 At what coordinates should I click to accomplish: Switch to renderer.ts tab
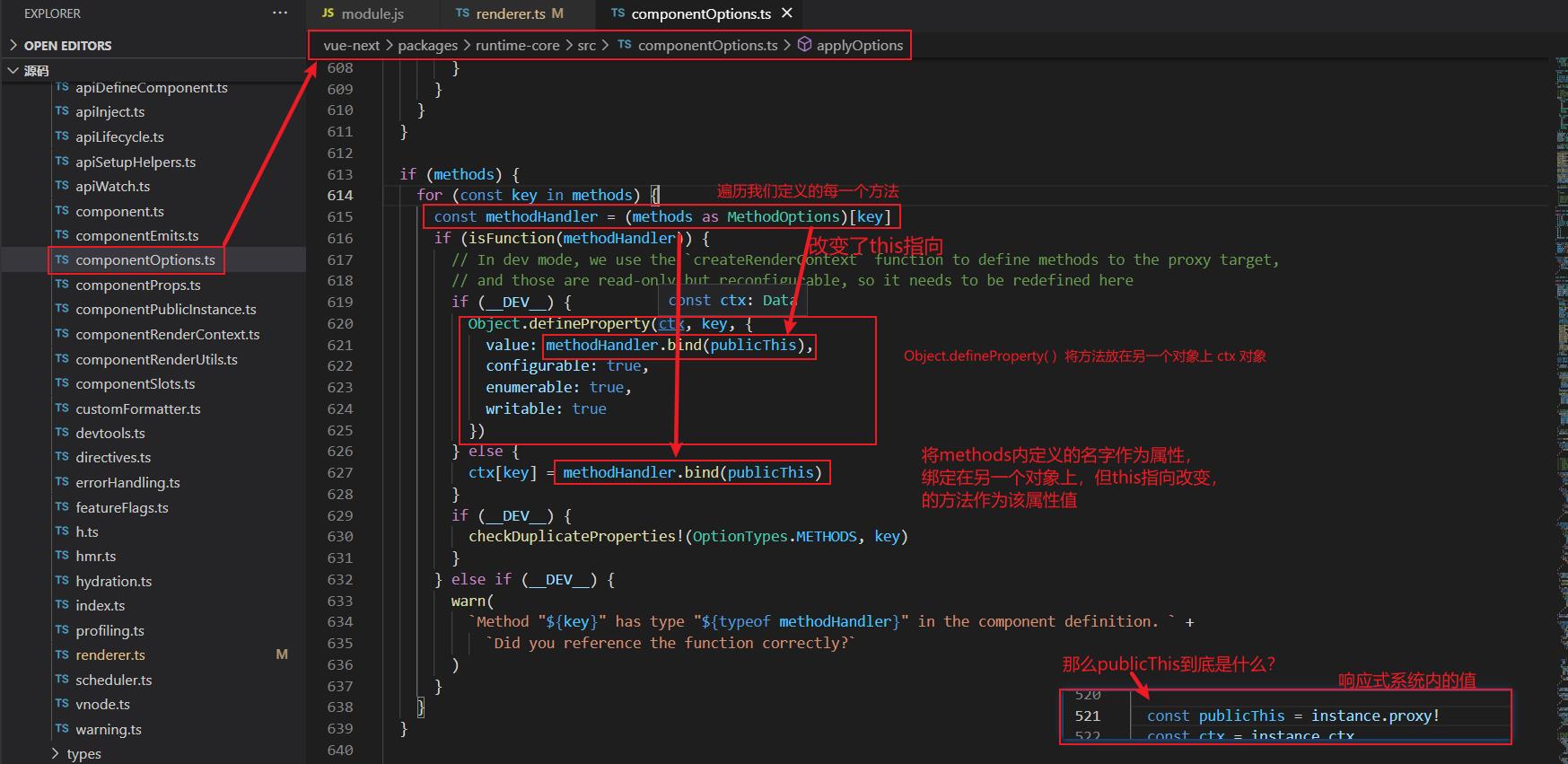[x=509, y=13]
